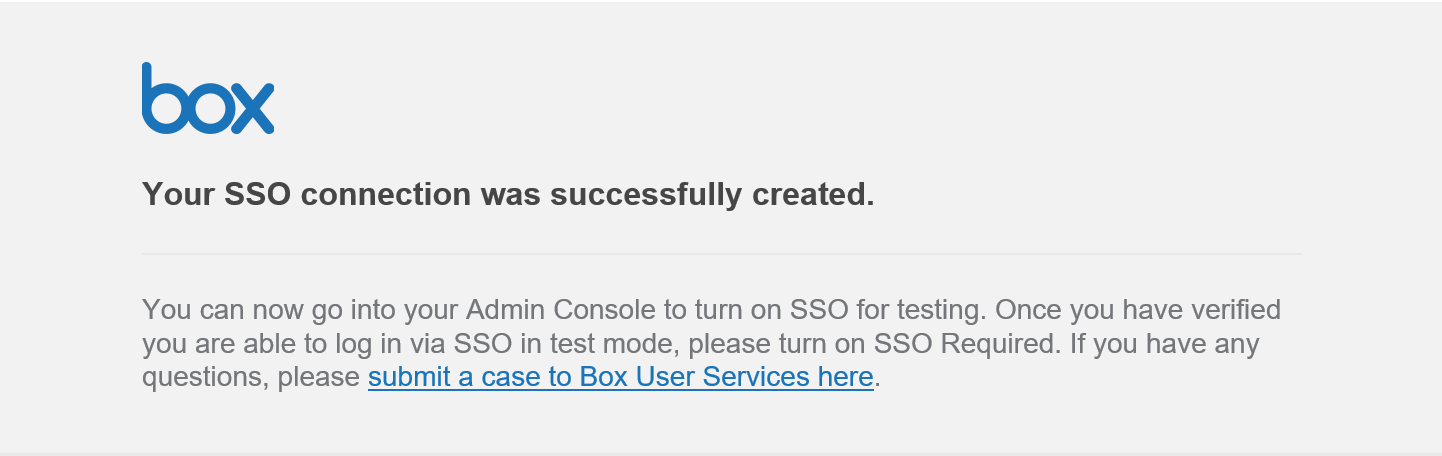Click the blue Box logo
The height and width of the screenshot is (456, 1442).
click(x=208, y=98)
